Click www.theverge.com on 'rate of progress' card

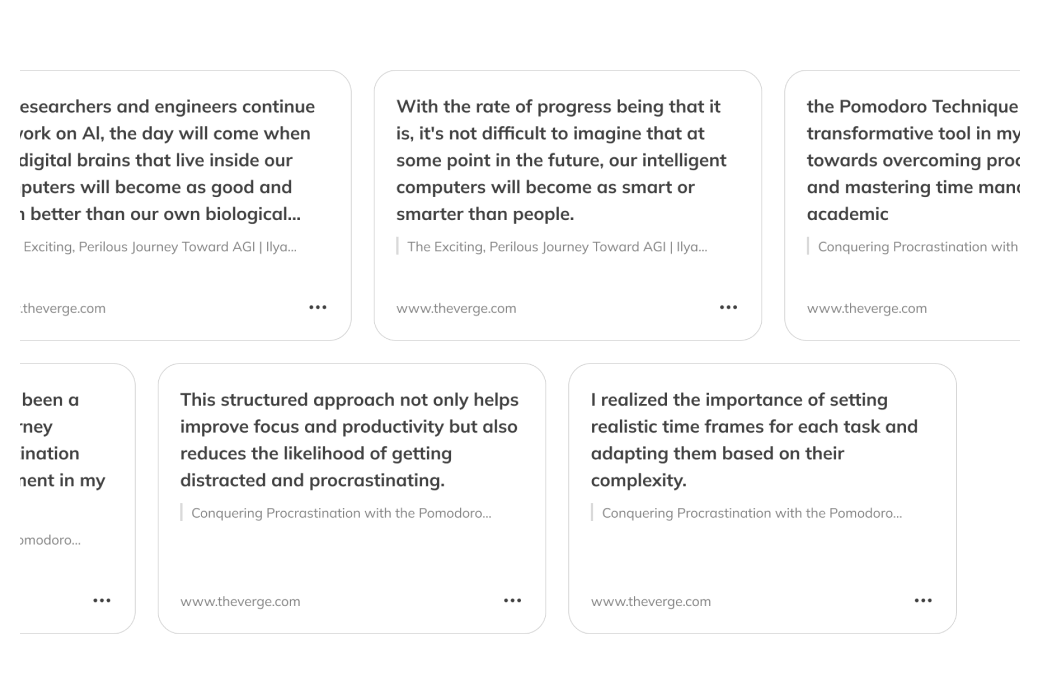(x=456, y=308)
